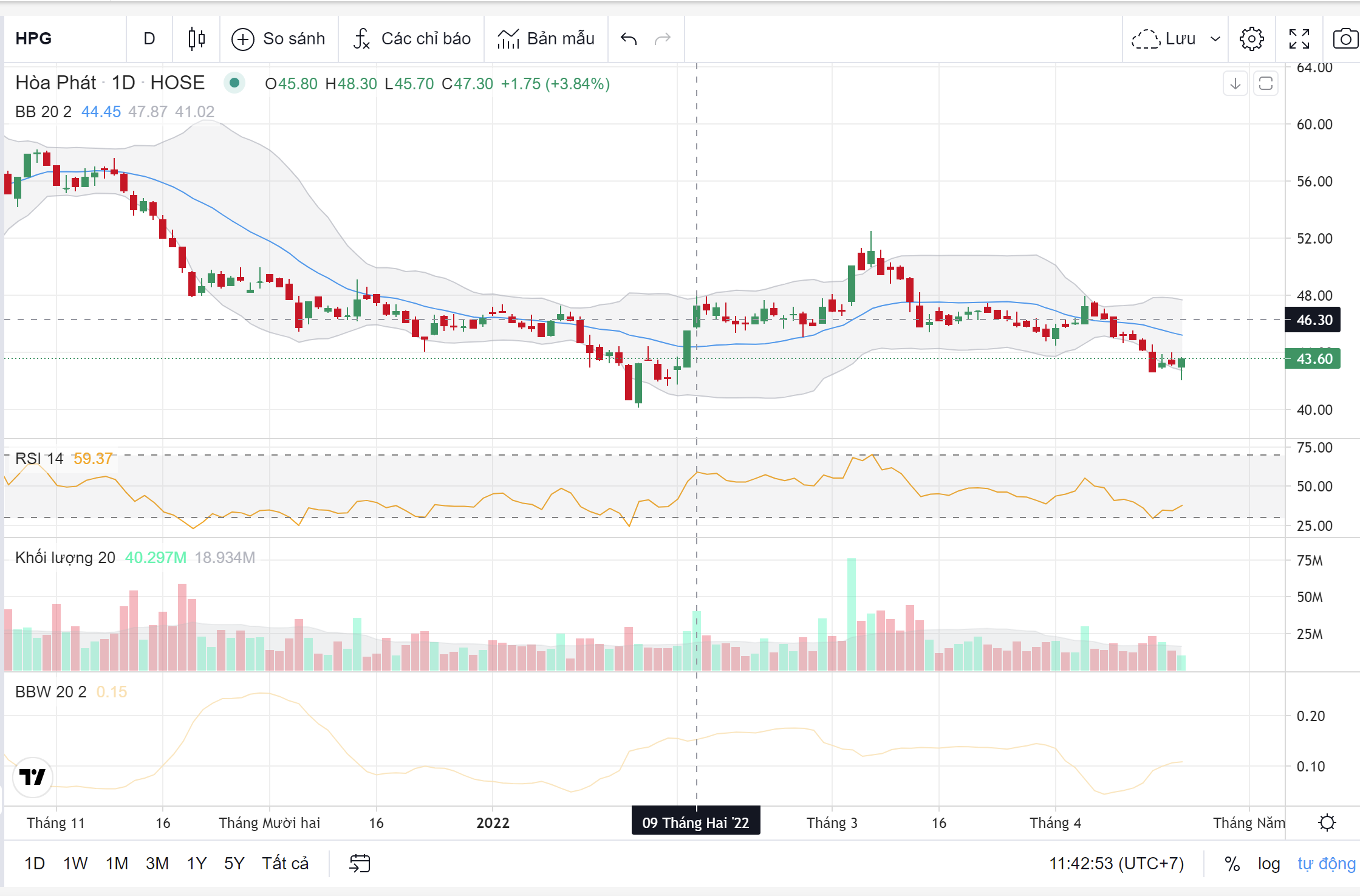Maximize the main chart pane
This screenshot has height=896, width=1360.
click(x=1266, y=83)
